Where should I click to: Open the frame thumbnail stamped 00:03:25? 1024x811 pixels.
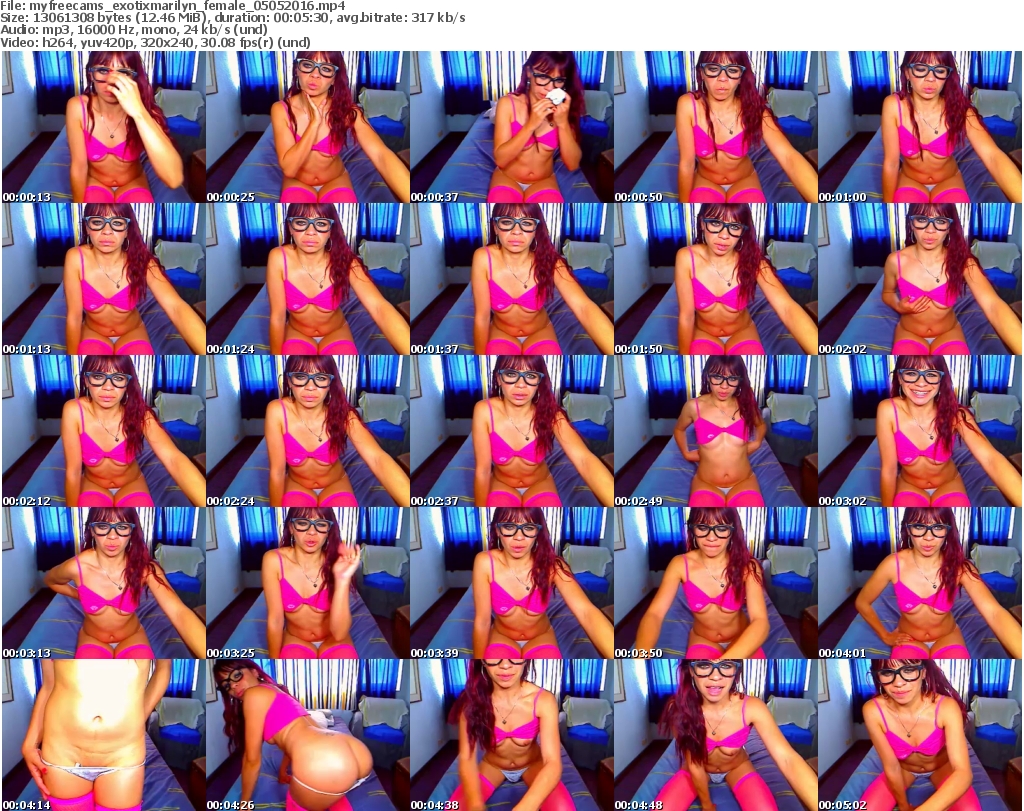pos(308,583)
